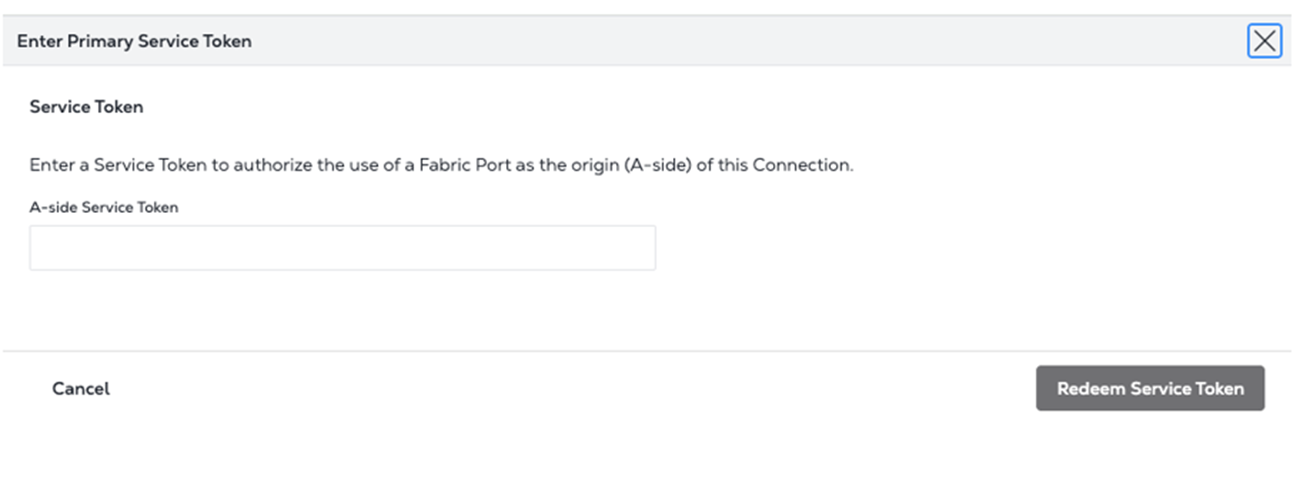Click the "Enter Primary Service Token" title

click(134, 41)
